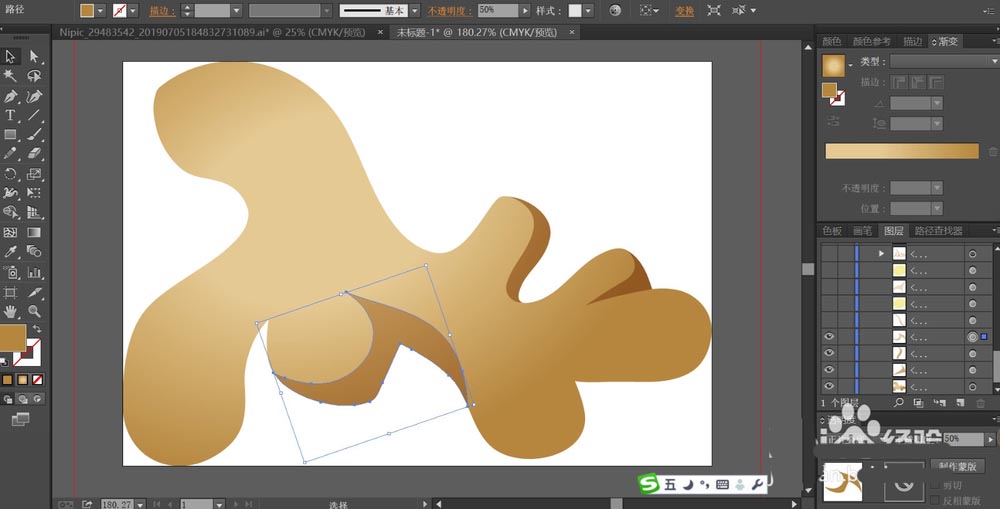Open the 样式 graphic style dropdown

click(588, 11)
